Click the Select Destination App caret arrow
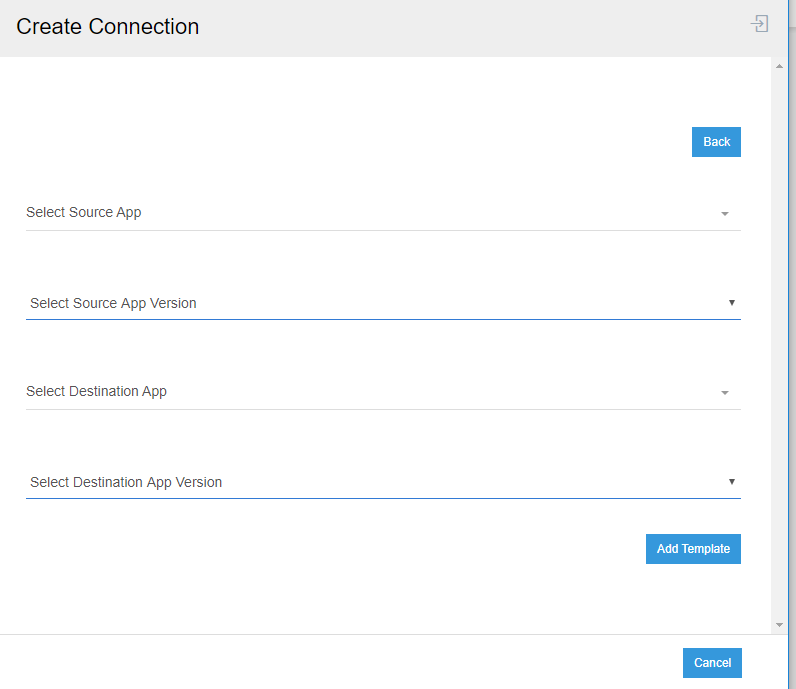Viewport: 796px width, 689px height. coord(725,393)
